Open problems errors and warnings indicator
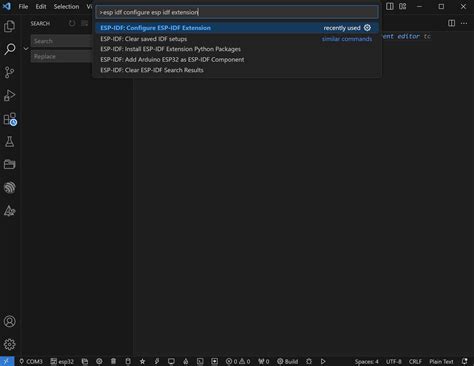 (x=238, y=361)
